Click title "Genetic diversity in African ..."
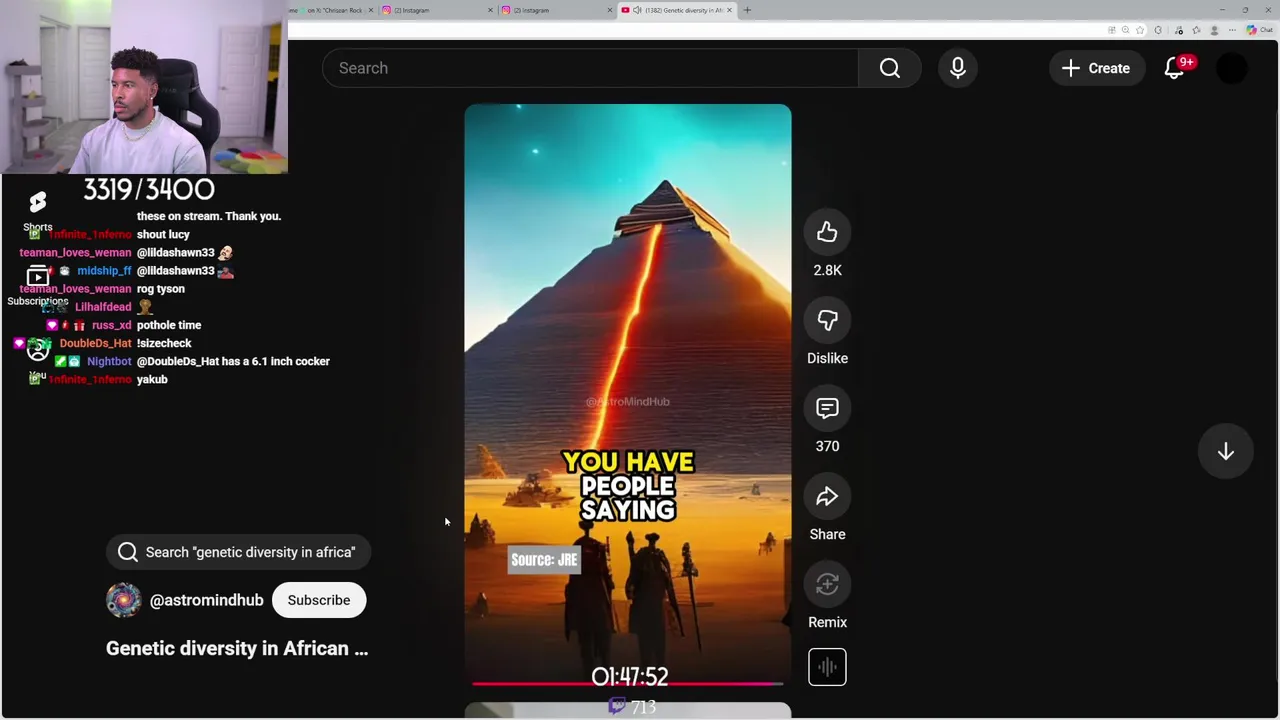The height and width of the screenshot is (720, 1280). click(237, 648)
